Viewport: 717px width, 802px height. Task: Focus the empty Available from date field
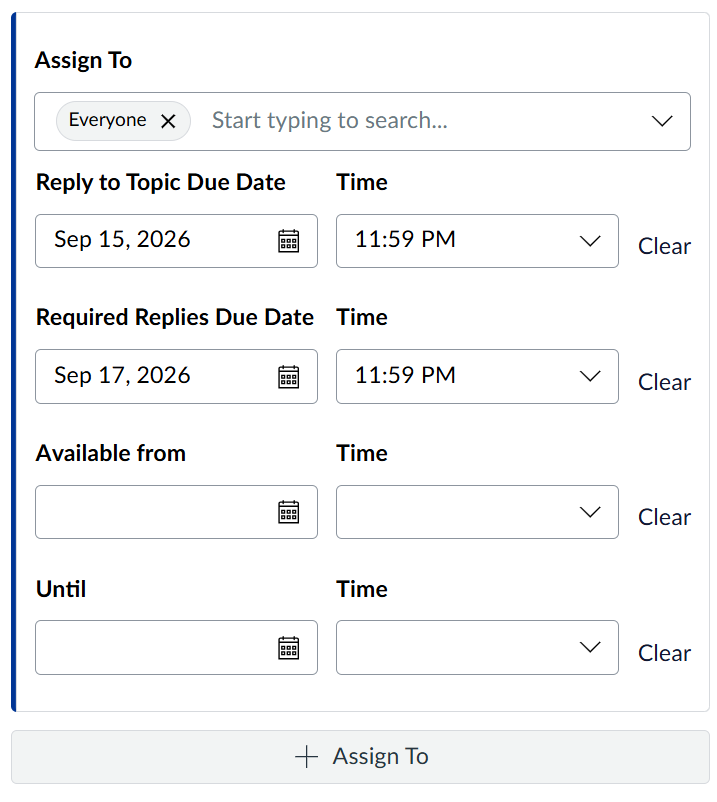[176, 512]
